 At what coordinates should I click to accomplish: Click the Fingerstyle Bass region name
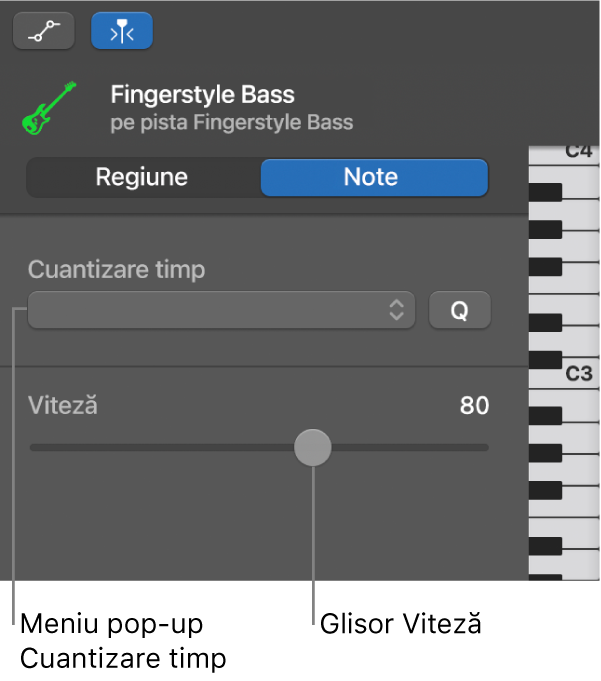click(202, 94)
